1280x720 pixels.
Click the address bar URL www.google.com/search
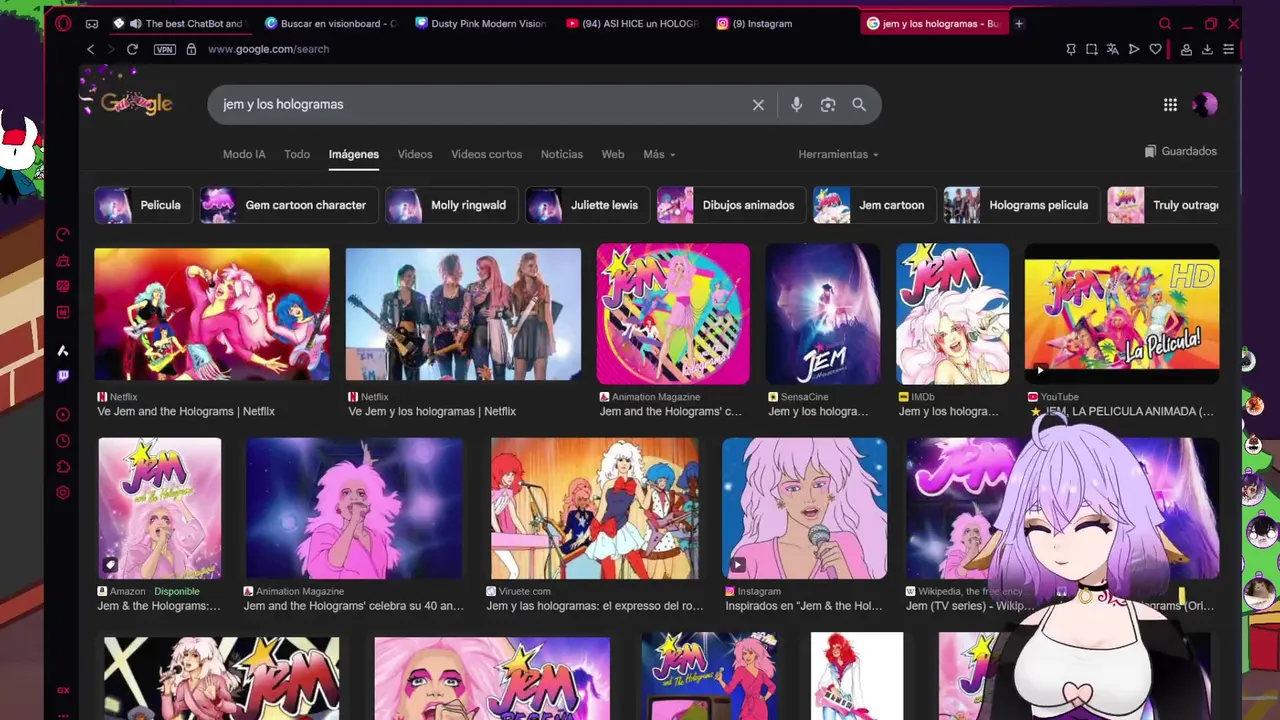(268, 49)
